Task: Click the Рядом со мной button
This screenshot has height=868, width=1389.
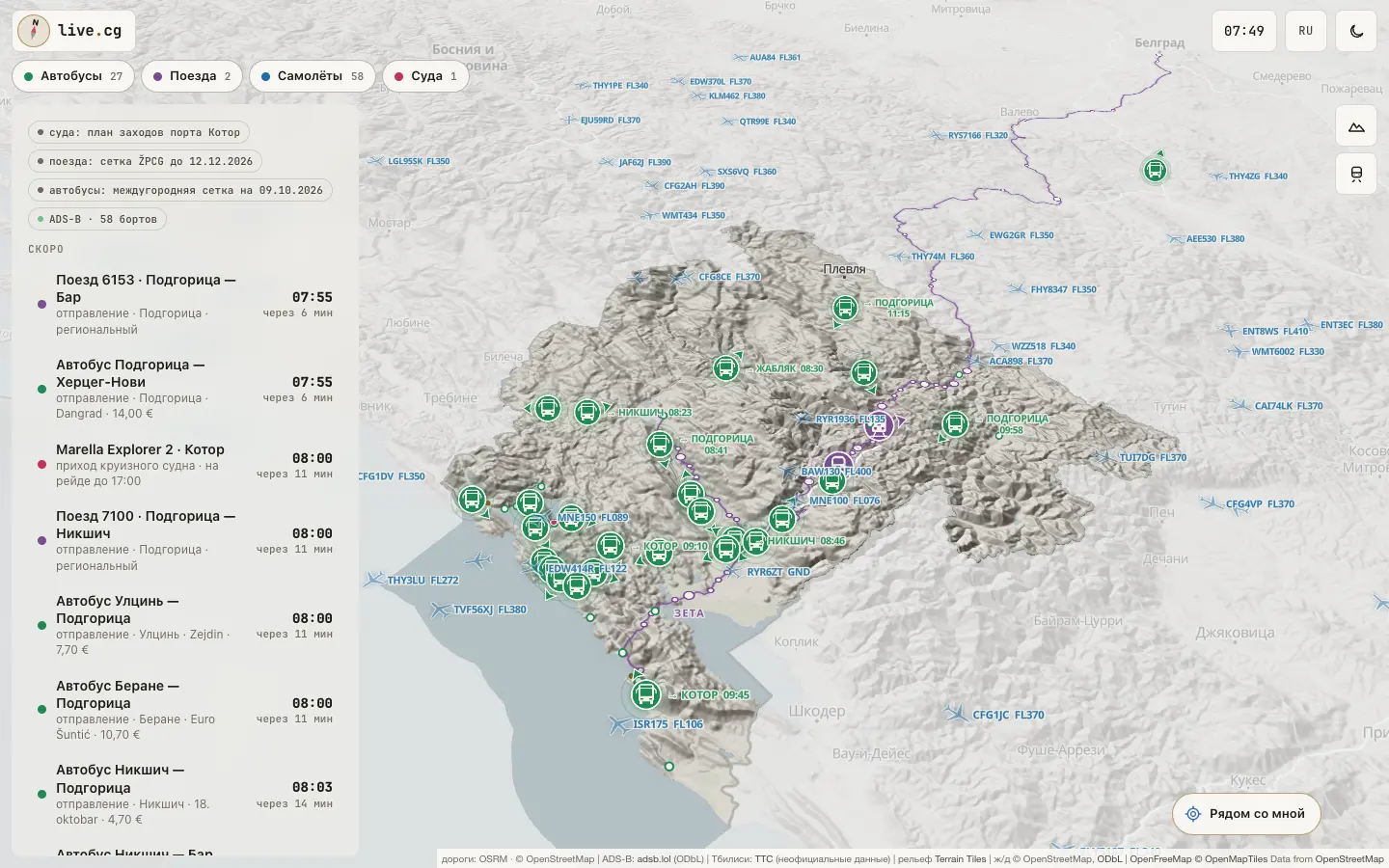Action: (1246, 814)
